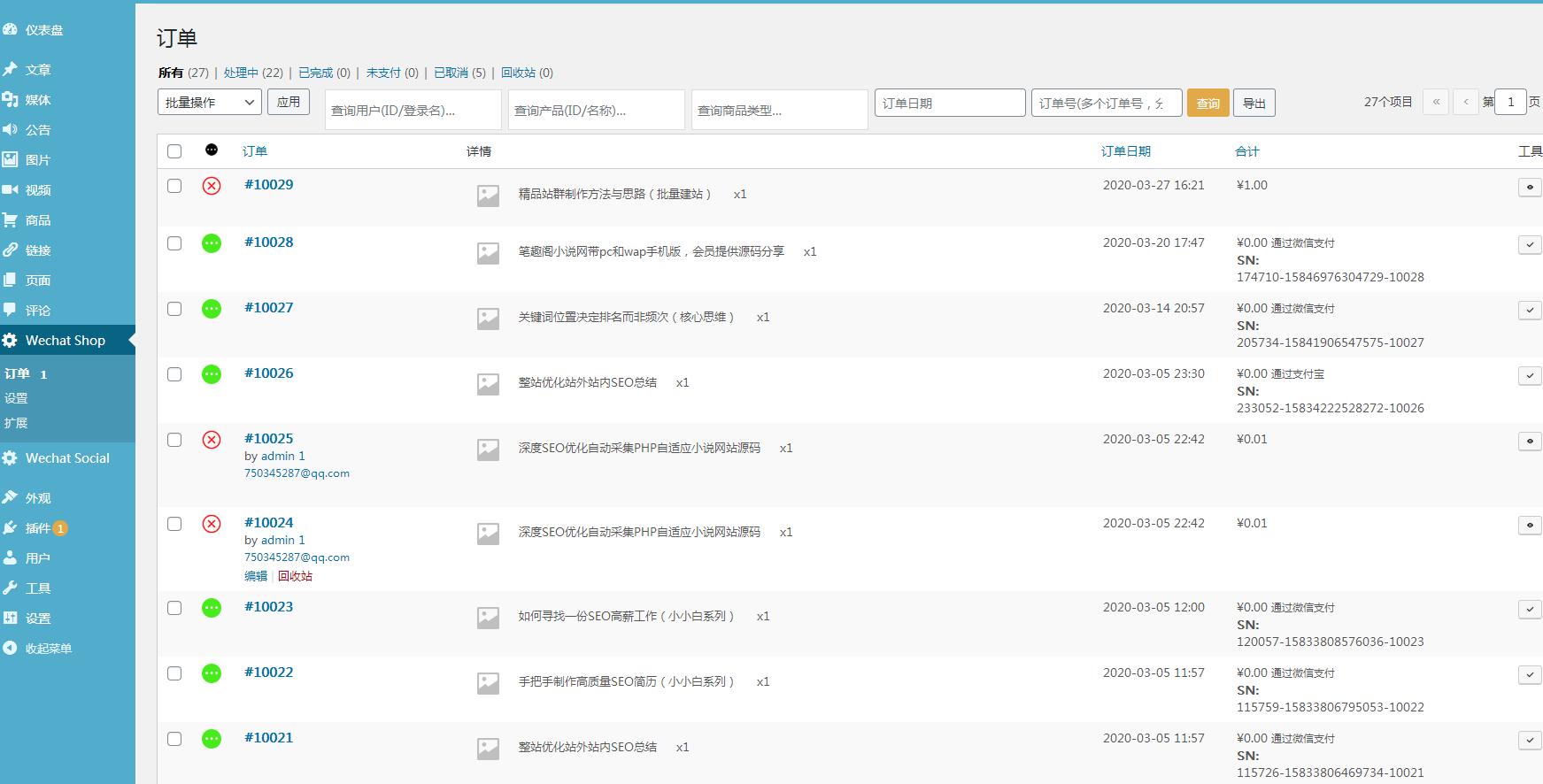
Task: Click the complete checkmark button for order #10028
Action: (1530, 244)
